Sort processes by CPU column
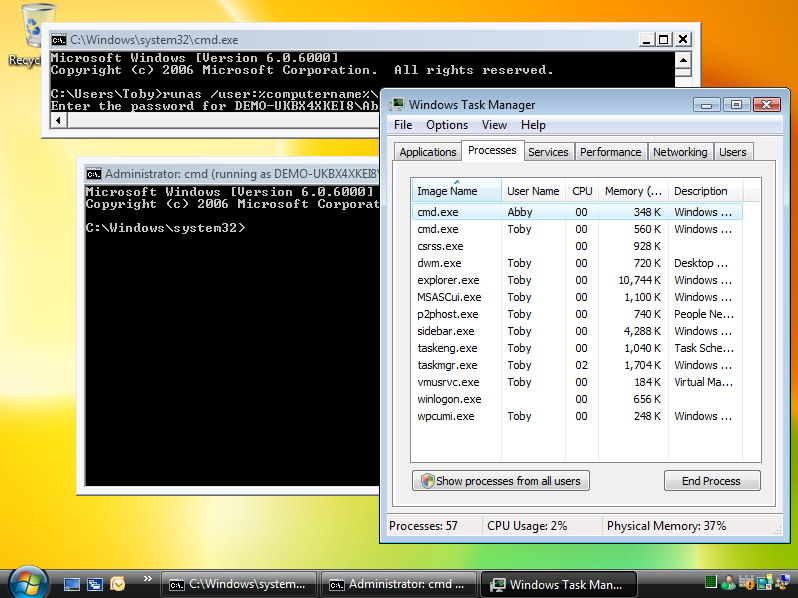This screenshot has width=798, height=598. click(582, 191)
